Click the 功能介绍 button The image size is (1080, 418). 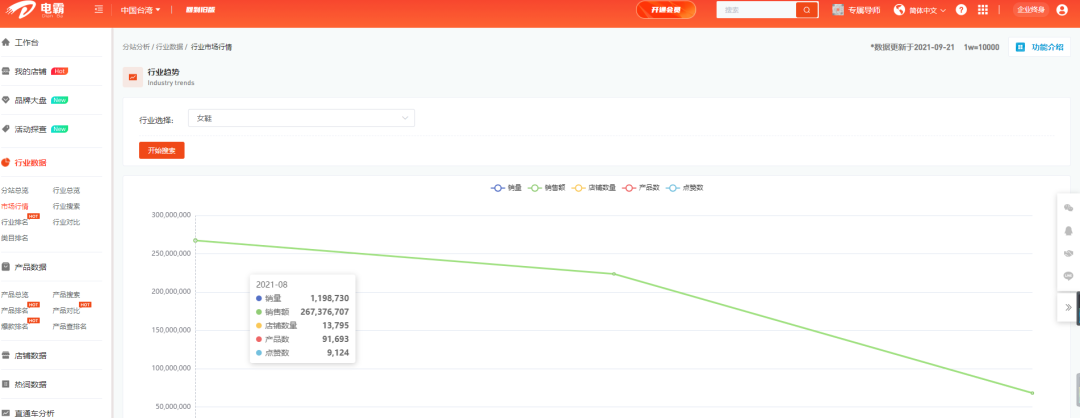1040,47
